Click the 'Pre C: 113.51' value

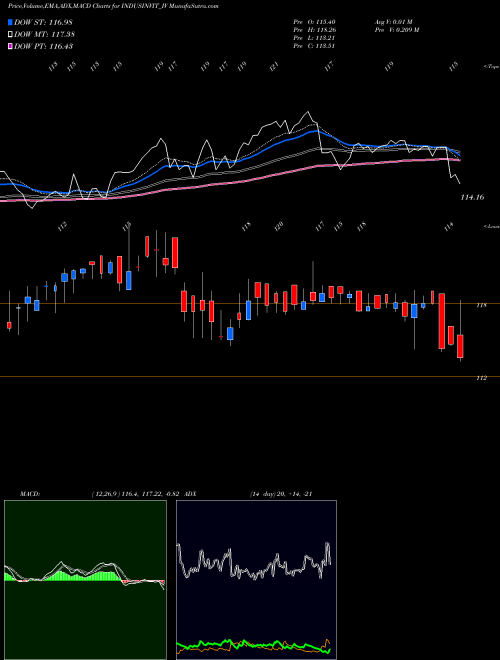click(x=314, y=46)
